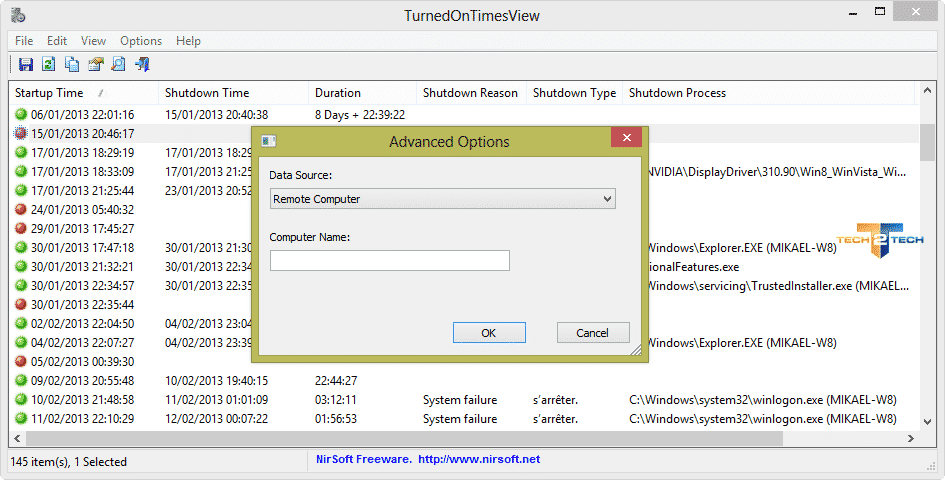Click green status icon of 17/01/2013 18:29:19 row
945x480 pixels.
coord(21,153)
